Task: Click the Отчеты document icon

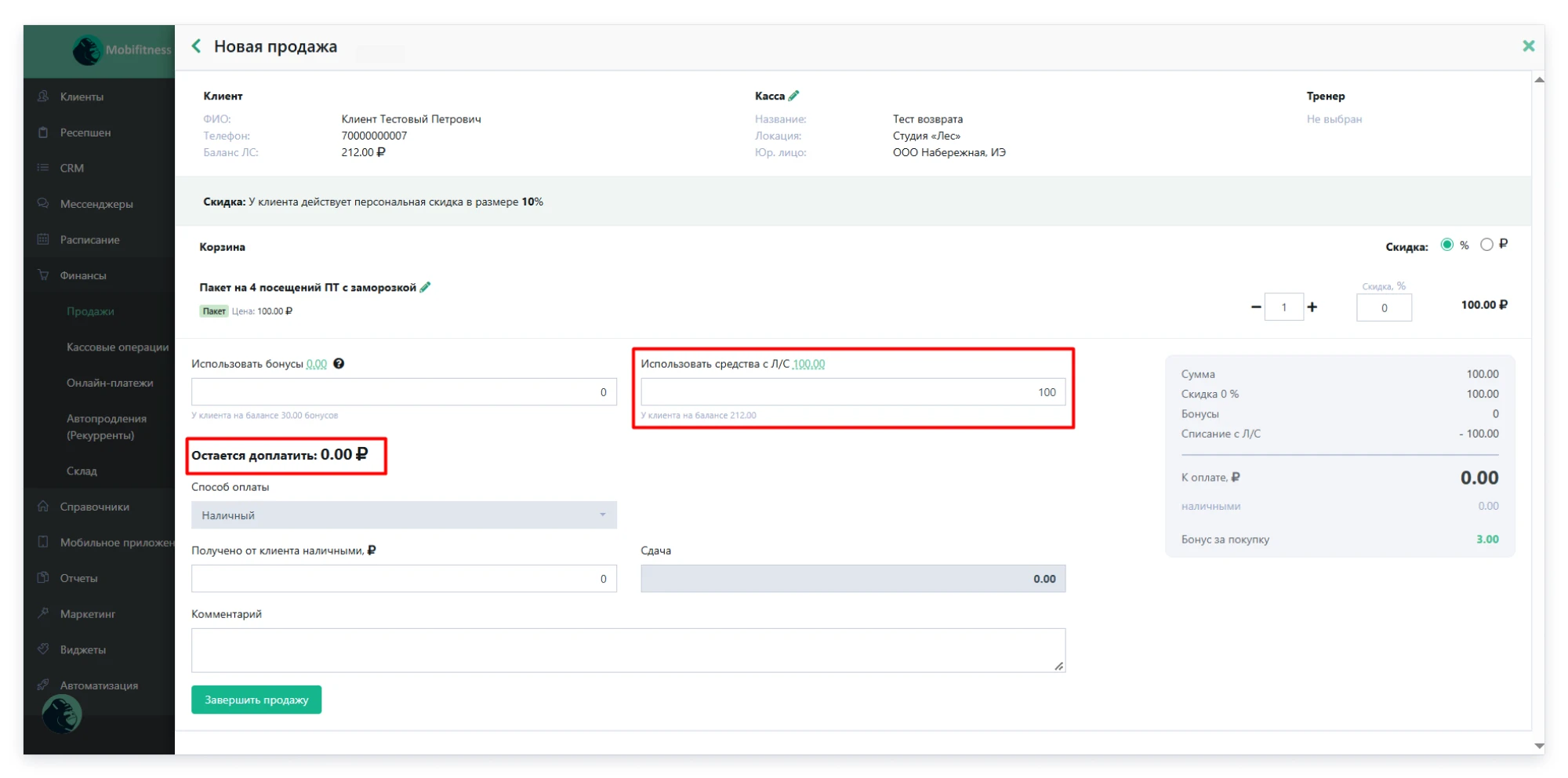Action: point(43,577)
